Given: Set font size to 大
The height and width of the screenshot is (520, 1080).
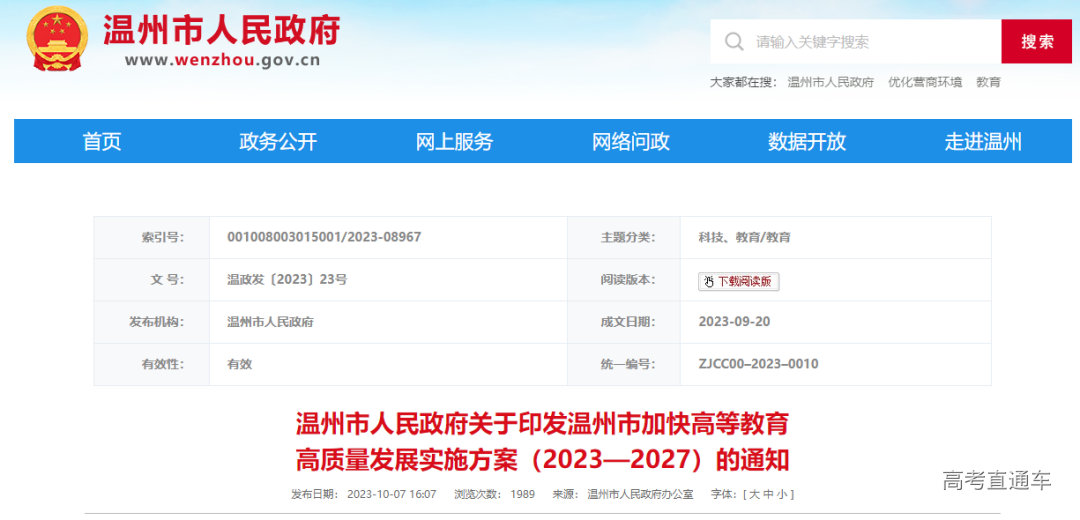Looking at the screenshot, I should pos(755,495).
